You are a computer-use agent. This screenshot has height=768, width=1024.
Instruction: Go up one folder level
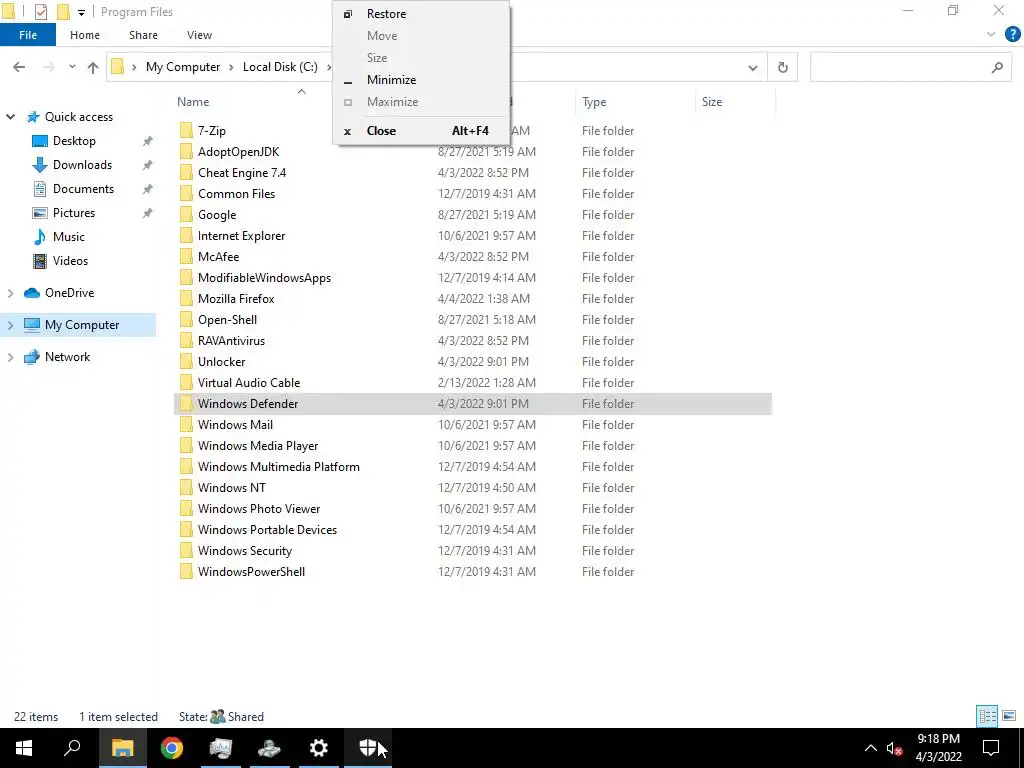pos(93,67)
